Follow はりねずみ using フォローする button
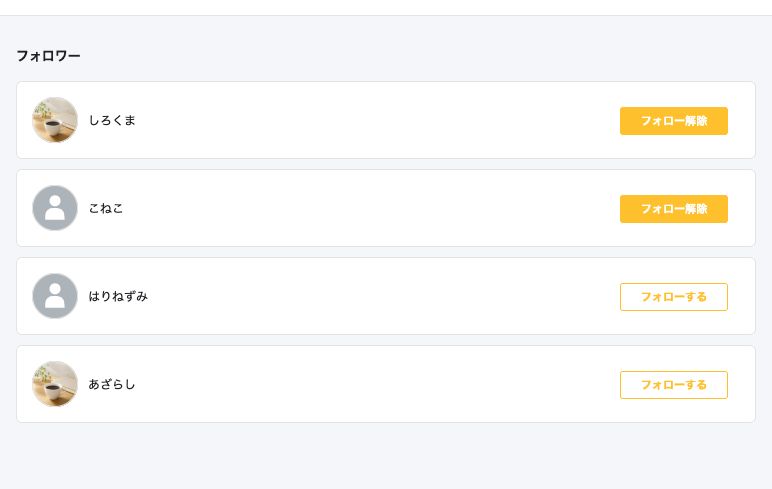 click(x=674, y=297)
